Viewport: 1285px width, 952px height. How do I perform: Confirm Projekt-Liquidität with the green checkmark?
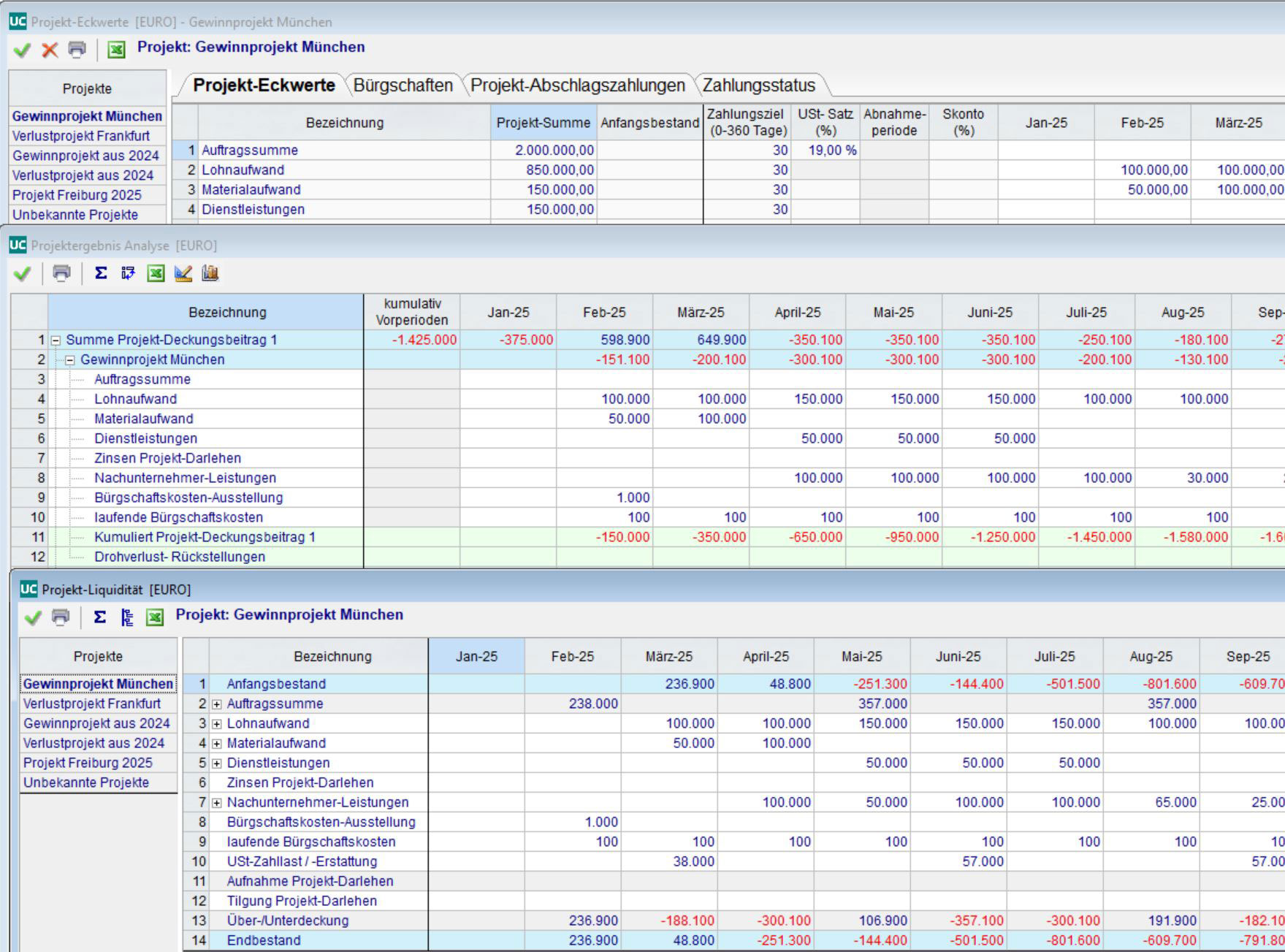[33, 617]
